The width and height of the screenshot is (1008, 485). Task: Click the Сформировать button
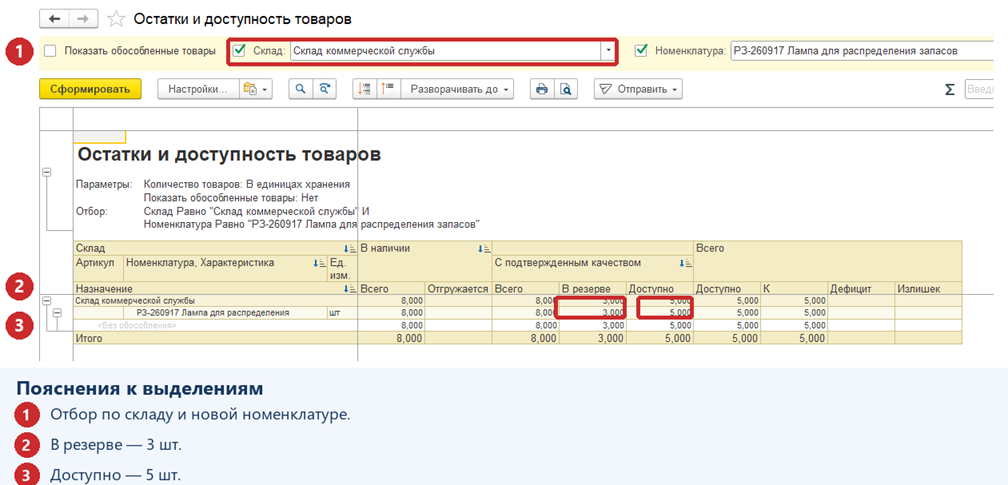click(x=90, y=89)
